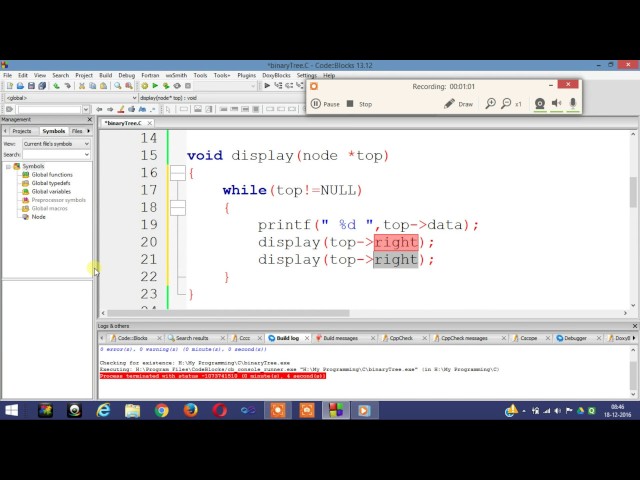Open the <global> scope dropdown
The image size is (640, 480).
click(x=71, y=98)
